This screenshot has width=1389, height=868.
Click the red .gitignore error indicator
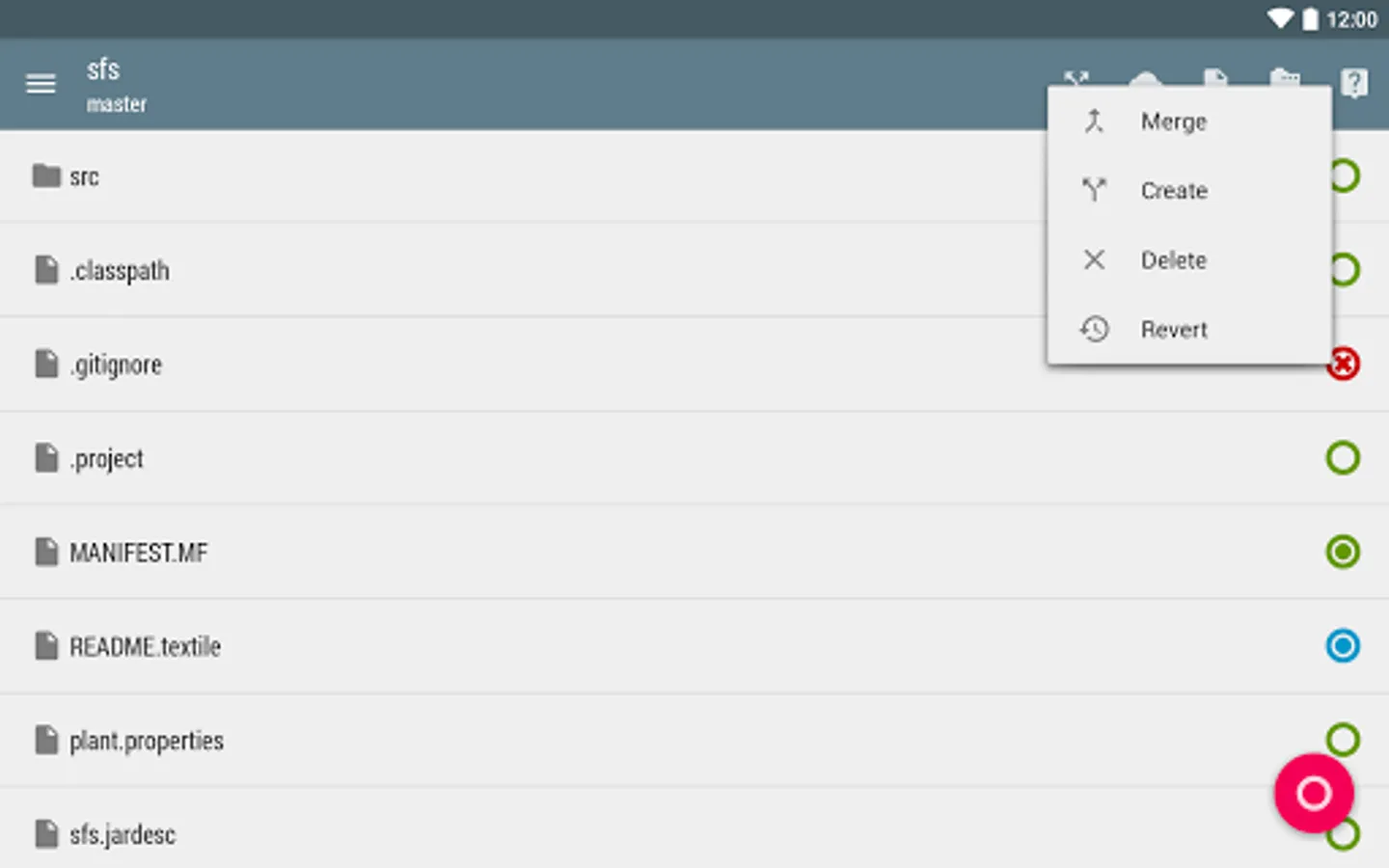1343,364
